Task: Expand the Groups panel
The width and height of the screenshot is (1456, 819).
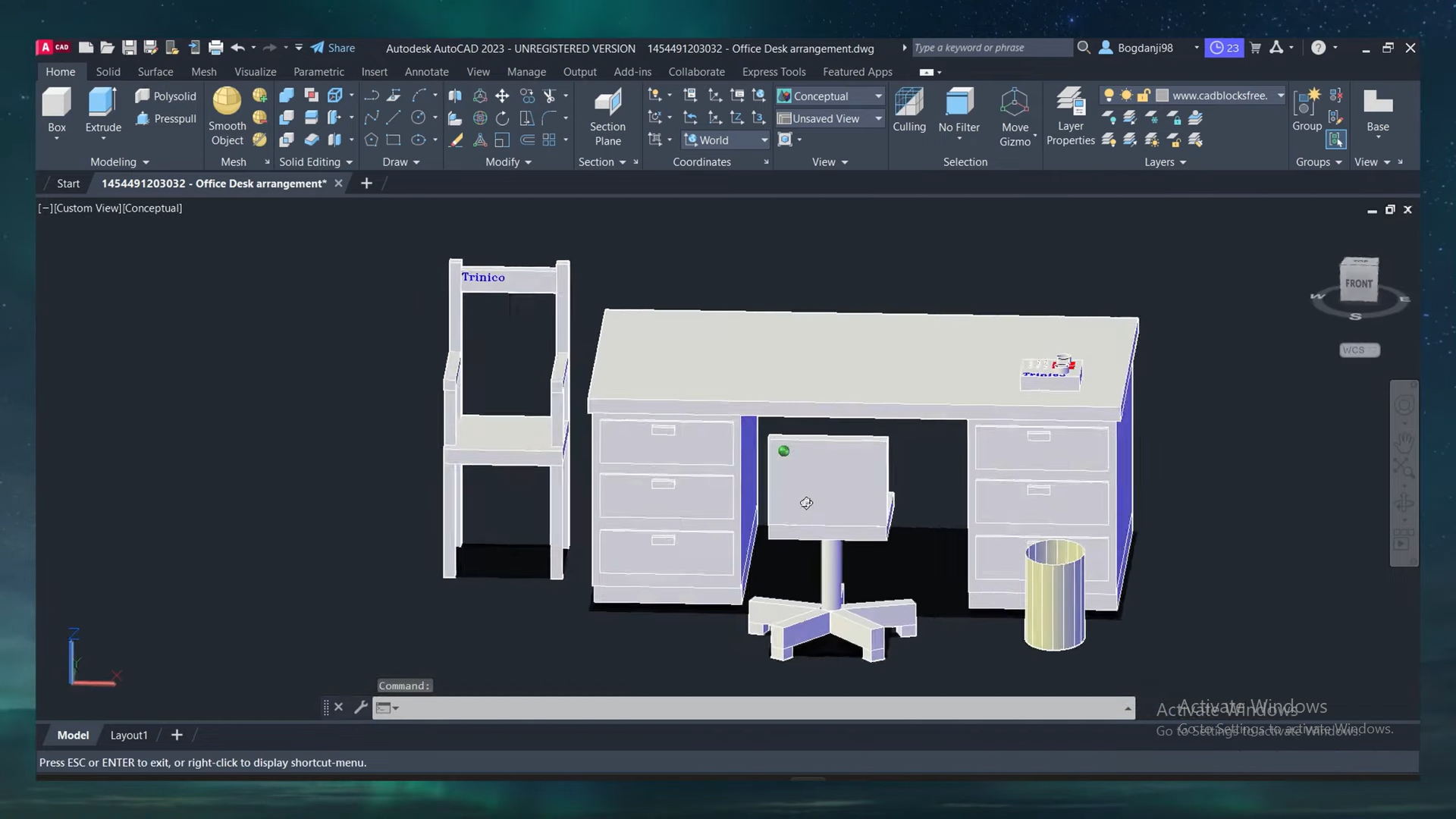Action: pos(1319,162)
